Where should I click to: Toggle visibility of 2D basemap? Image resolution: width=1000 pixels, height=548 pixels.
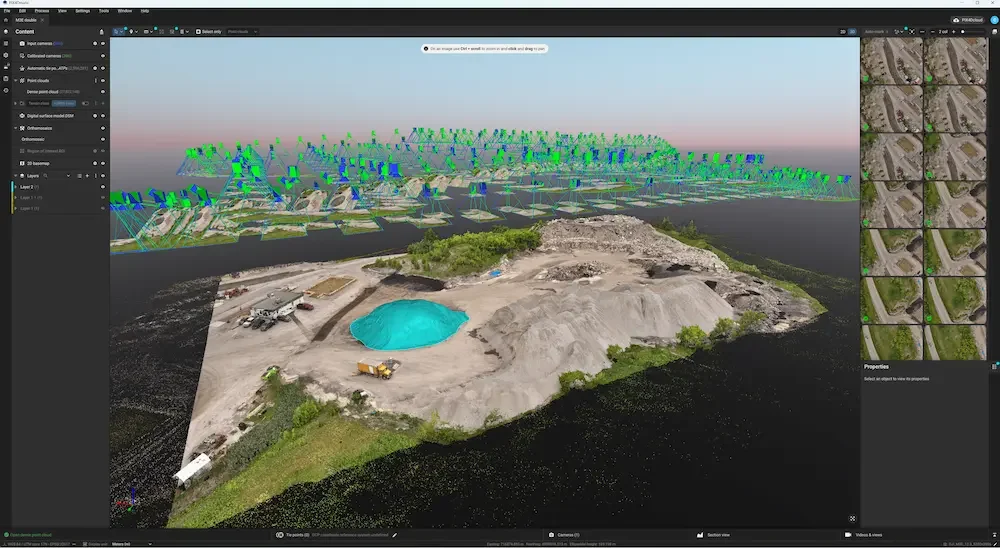click(103, 163)
